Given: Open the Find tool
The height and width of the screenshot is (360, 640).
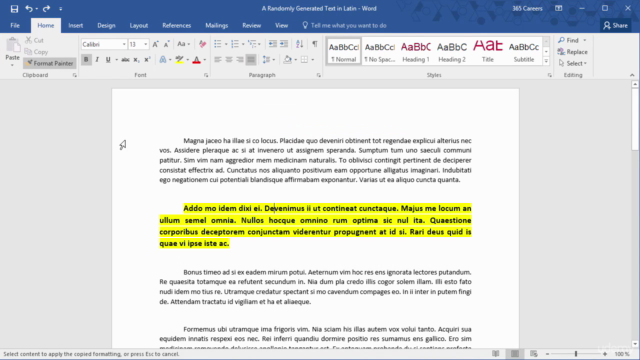Looking at the screenshot, I should pyautogui.click(x=569, y=40).
